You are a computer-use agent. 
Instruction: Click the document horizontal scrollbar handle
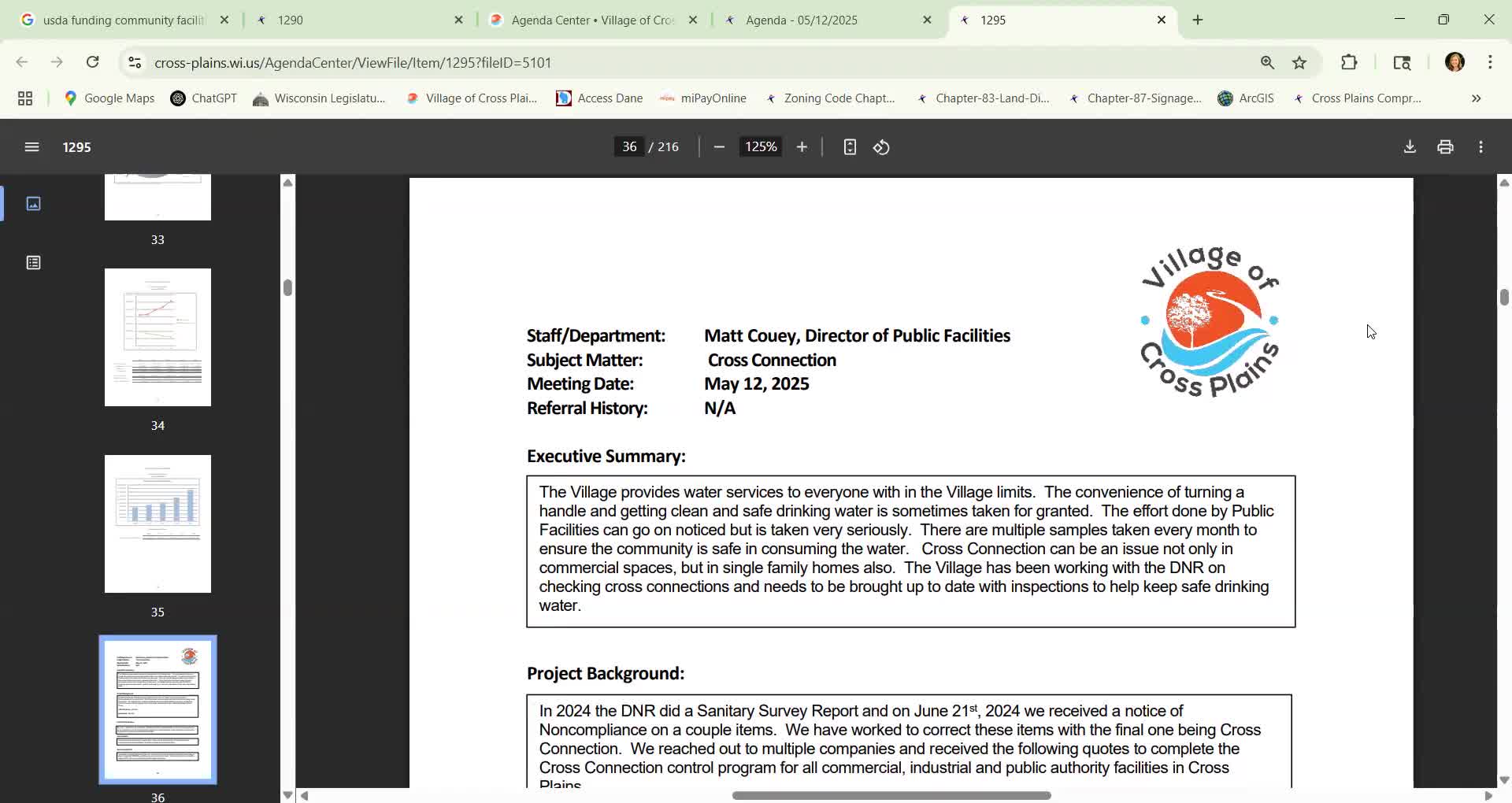[x=891, y=796]
